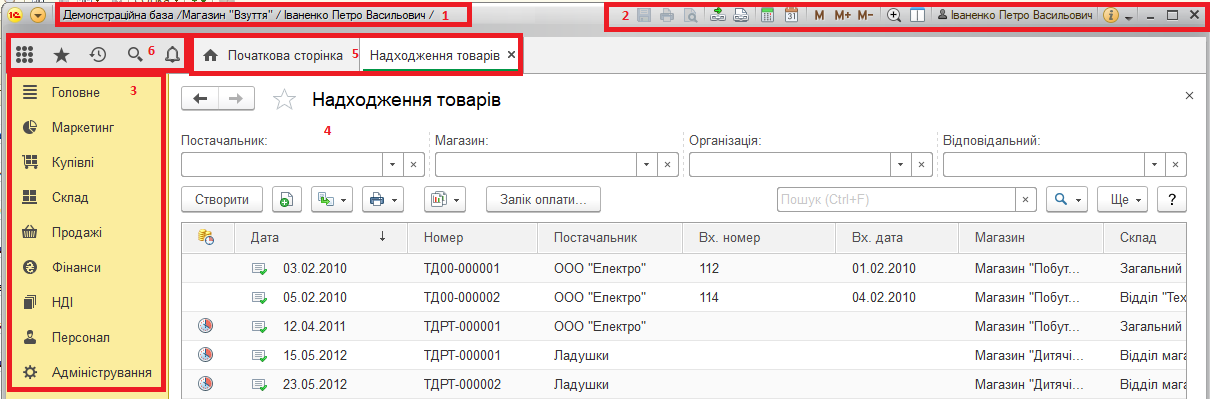This screenshot has width=1210, height=399.
Task: Open the Головне section
Action: (x=86, y=92)
